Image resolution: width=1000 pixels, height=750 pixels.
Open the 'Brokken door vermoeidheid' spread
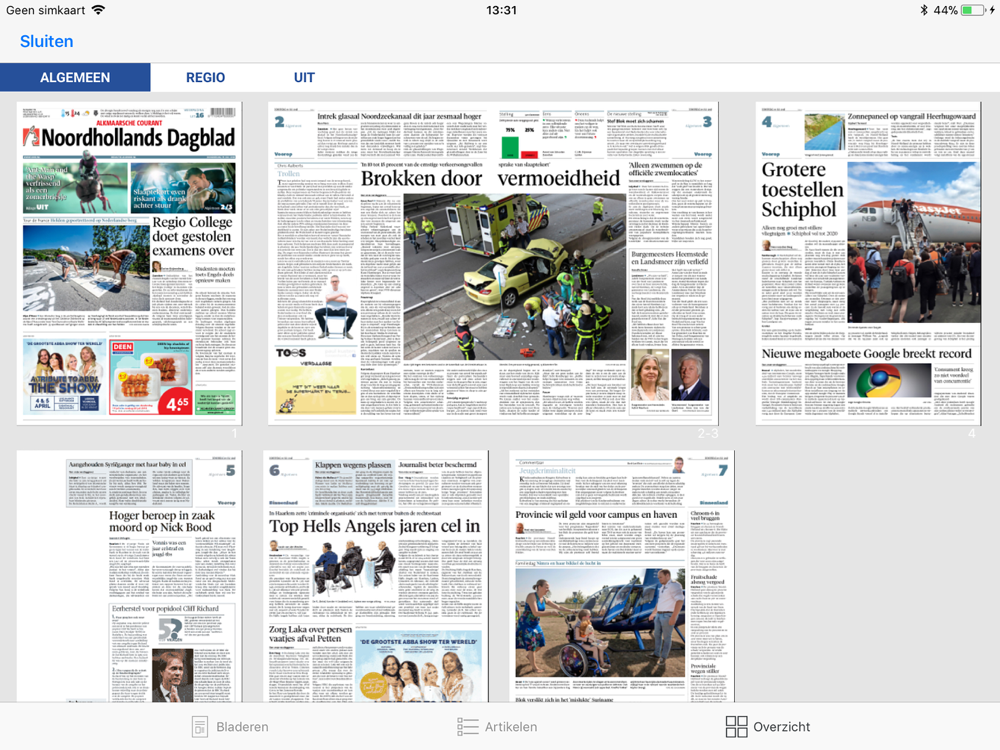(493, 263)
